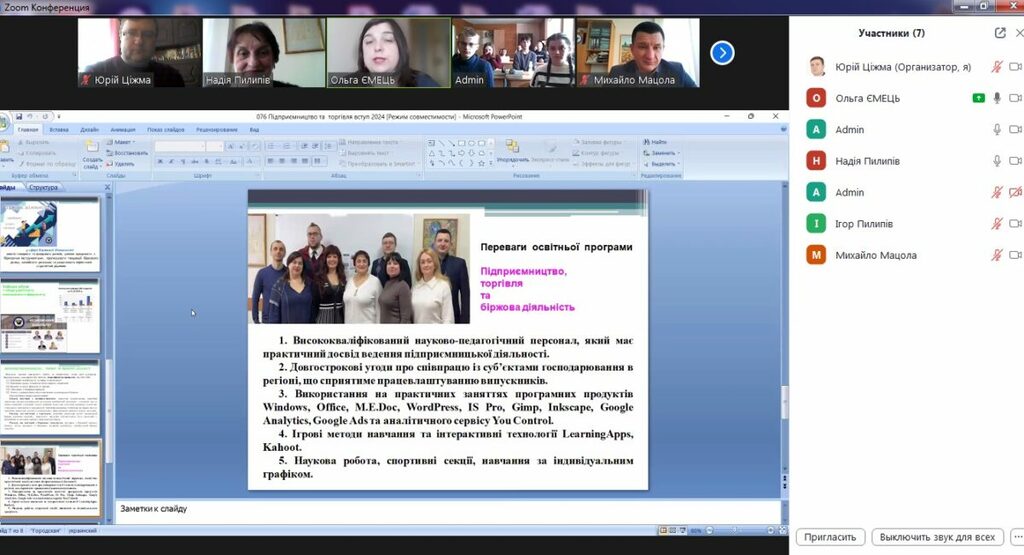
Task: Click Ольга ЄМЕЦЬ's green screen-share icon
Action: (977, 98)
